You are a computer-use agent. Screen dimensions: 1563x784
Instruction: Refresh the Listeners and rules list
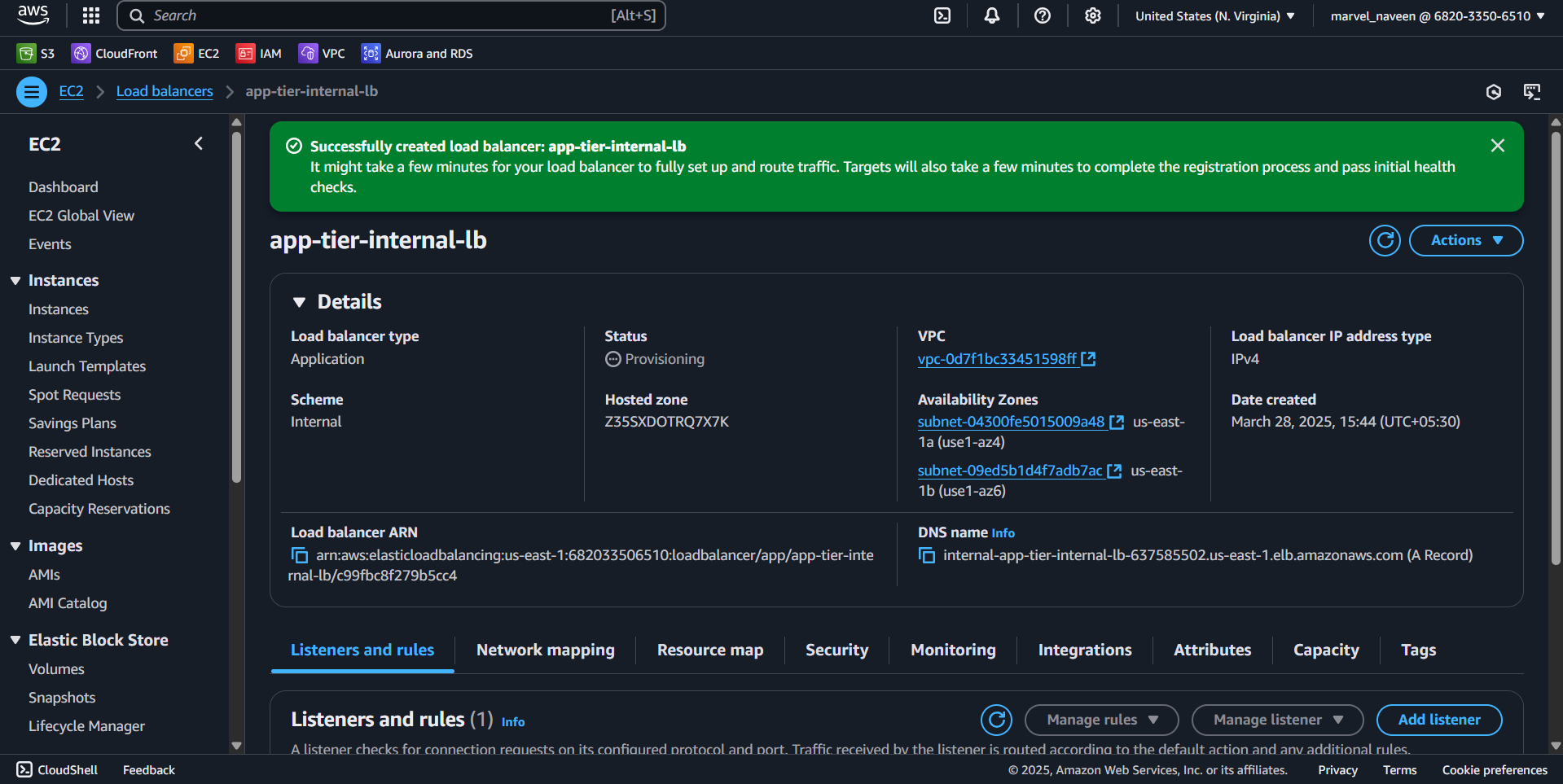[x=996, y=720]
